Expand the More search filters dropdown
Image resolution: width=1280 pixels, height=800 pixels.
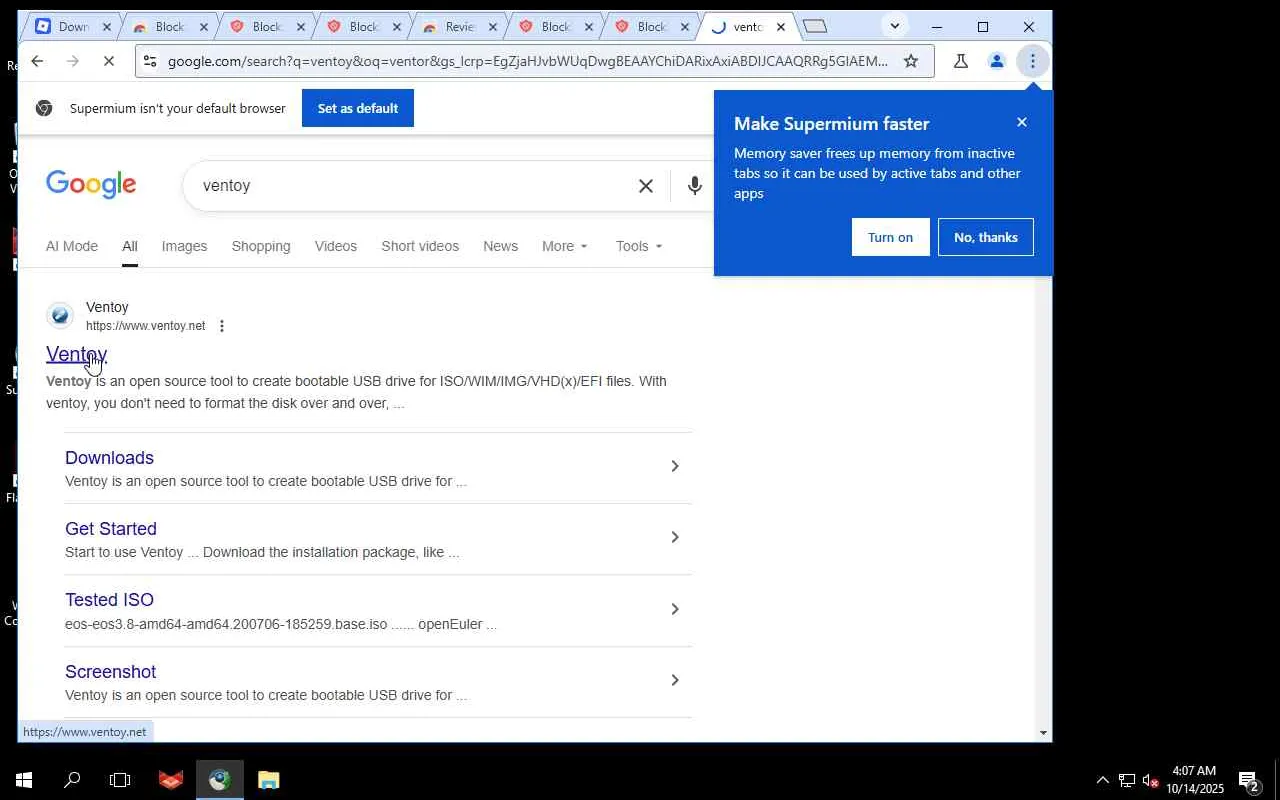(565, 246)
